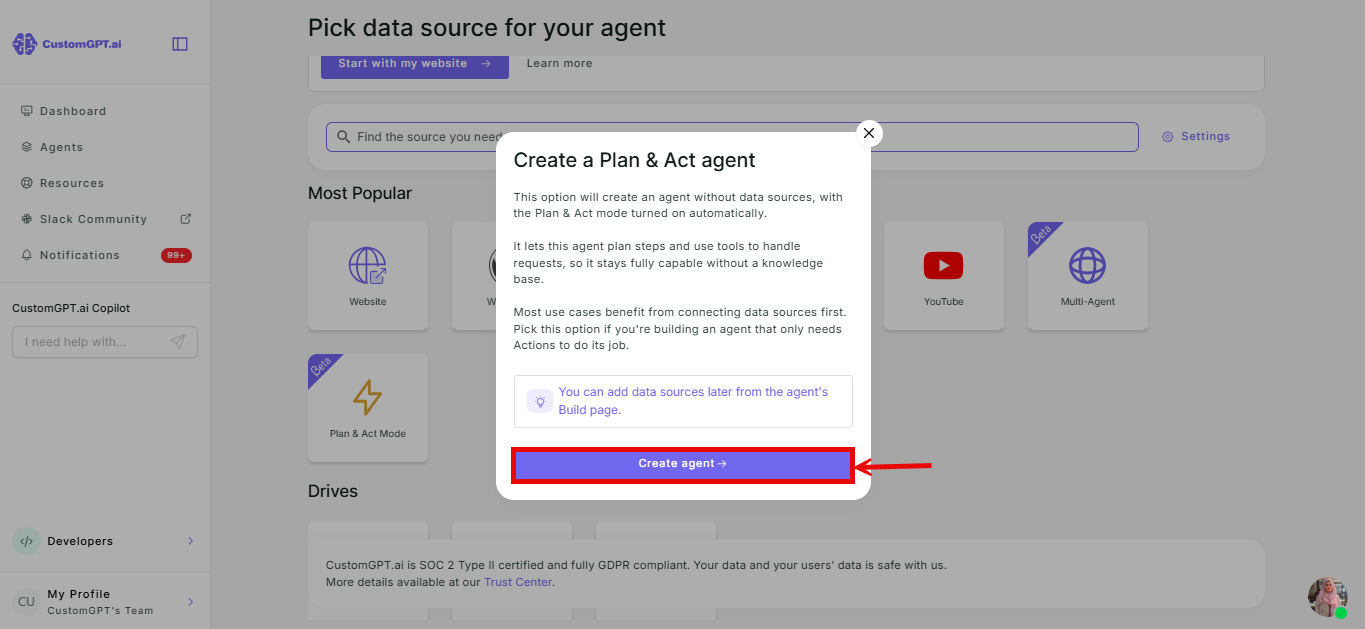Select the Multi-Agent globe card
The height and width of the screenshot is (629, 1365).
click(1088, 276)
